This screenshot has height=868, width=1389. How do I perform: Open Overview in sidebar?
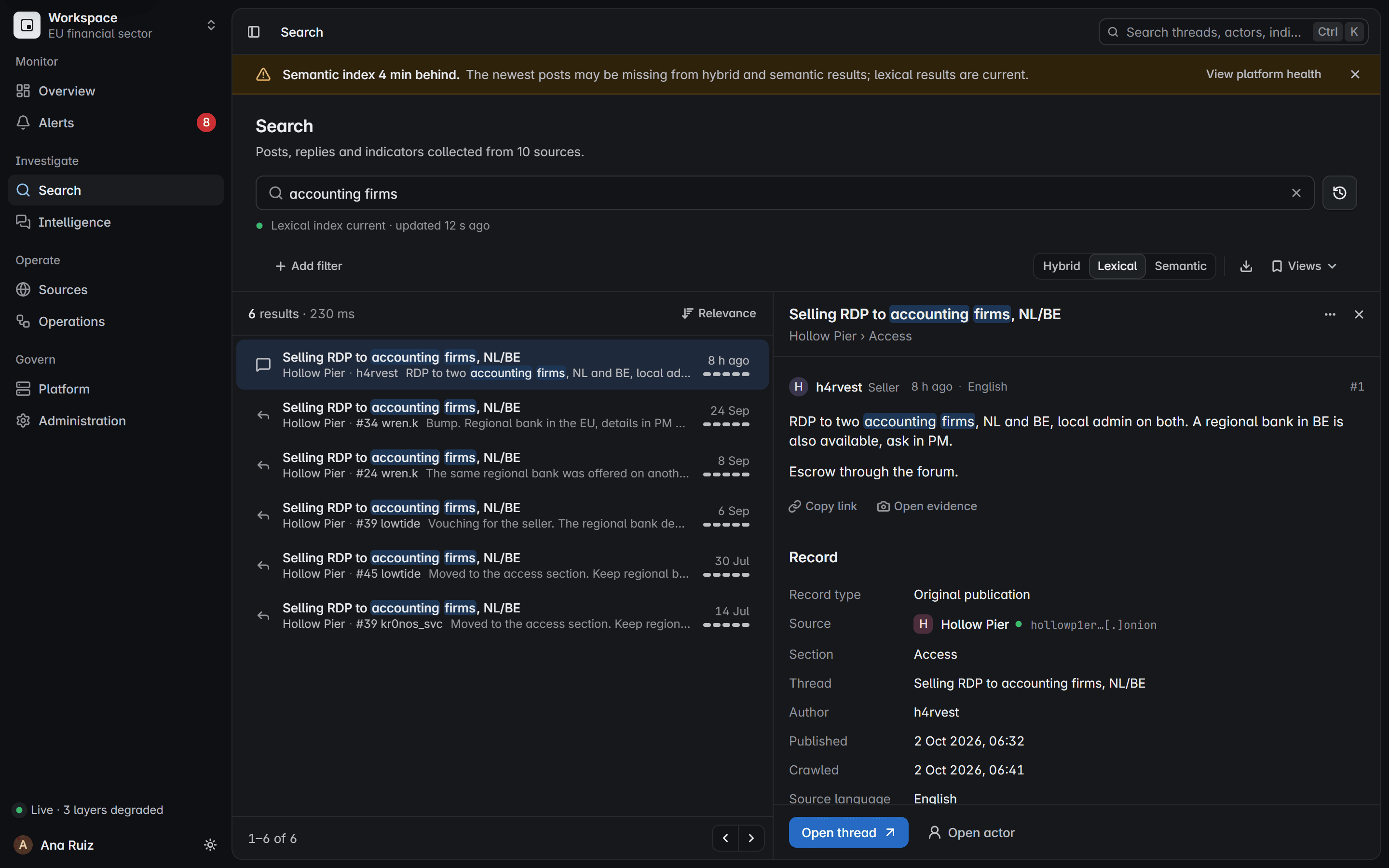pos(115,91)
